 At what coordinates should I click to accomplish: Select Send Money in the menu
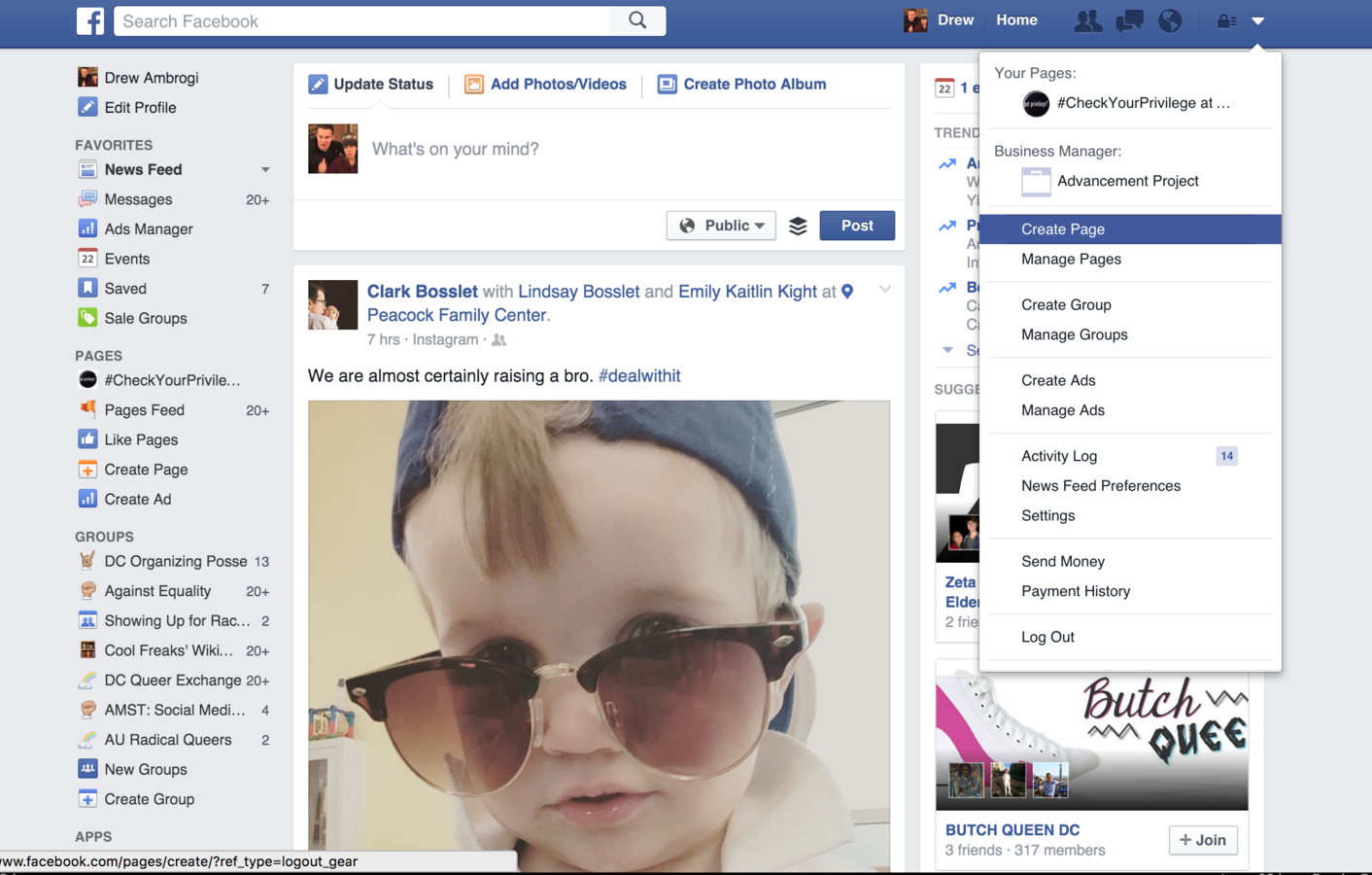click(x=1063, y=561)
